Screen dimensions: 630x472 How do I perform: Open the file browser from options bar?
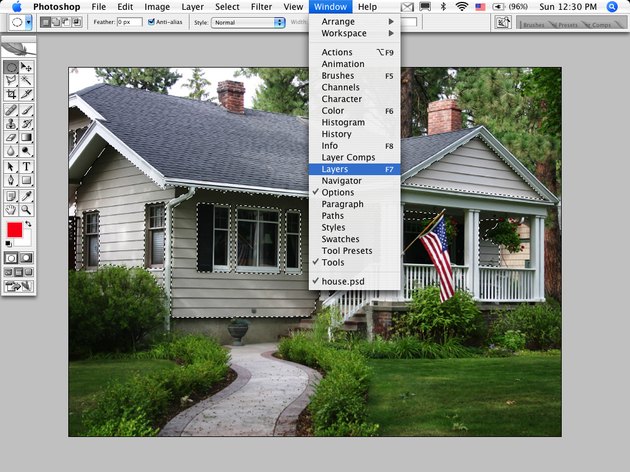503,22
